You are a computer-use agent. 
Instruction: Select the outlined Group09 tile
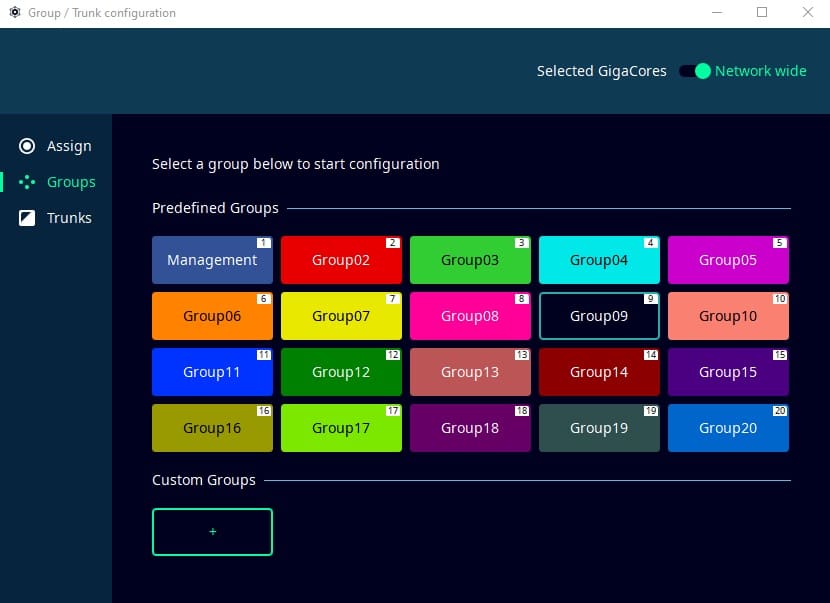pos(599,316)
